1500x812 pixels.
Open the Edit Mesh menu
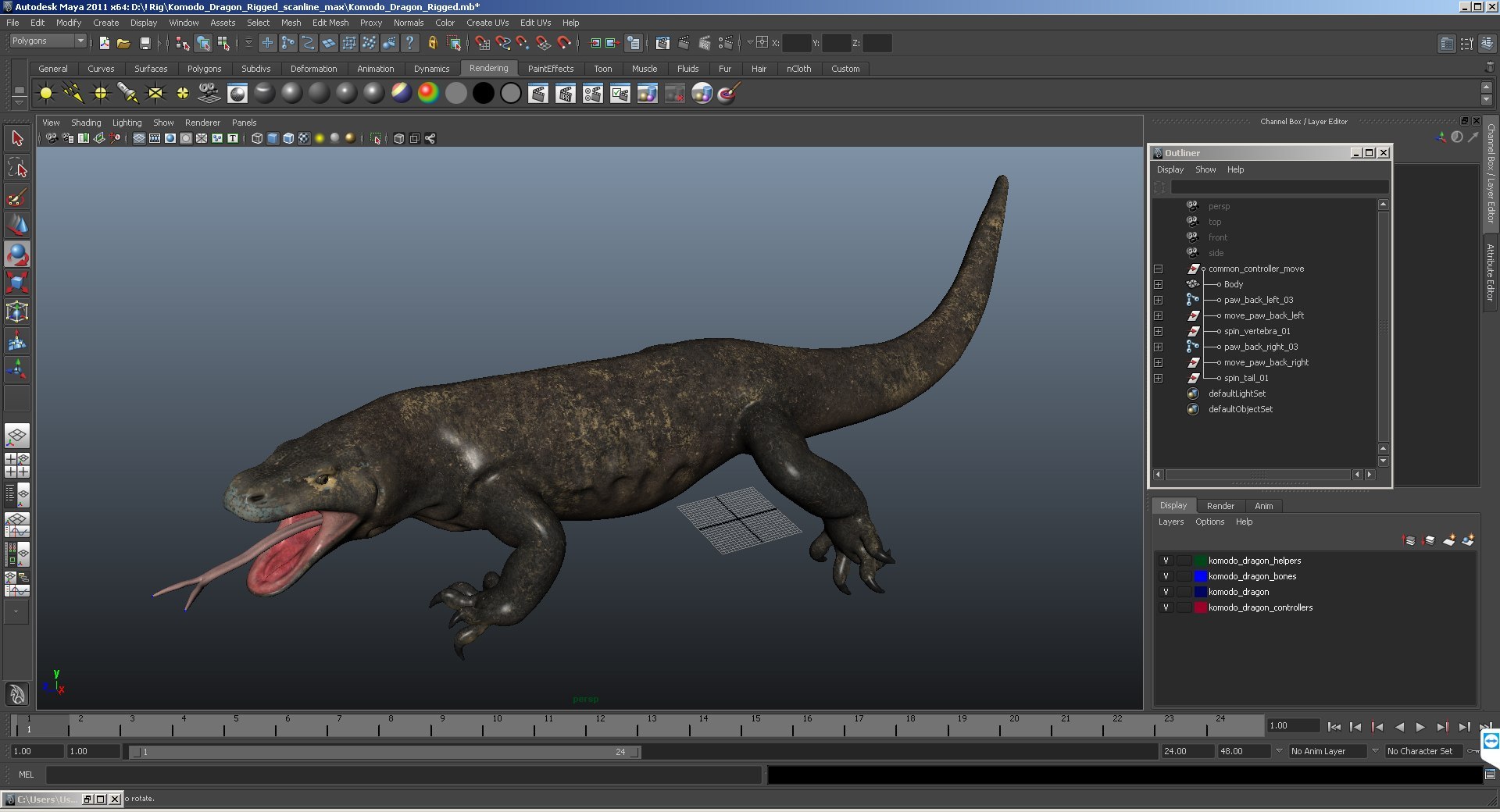[x=330, y=23]
